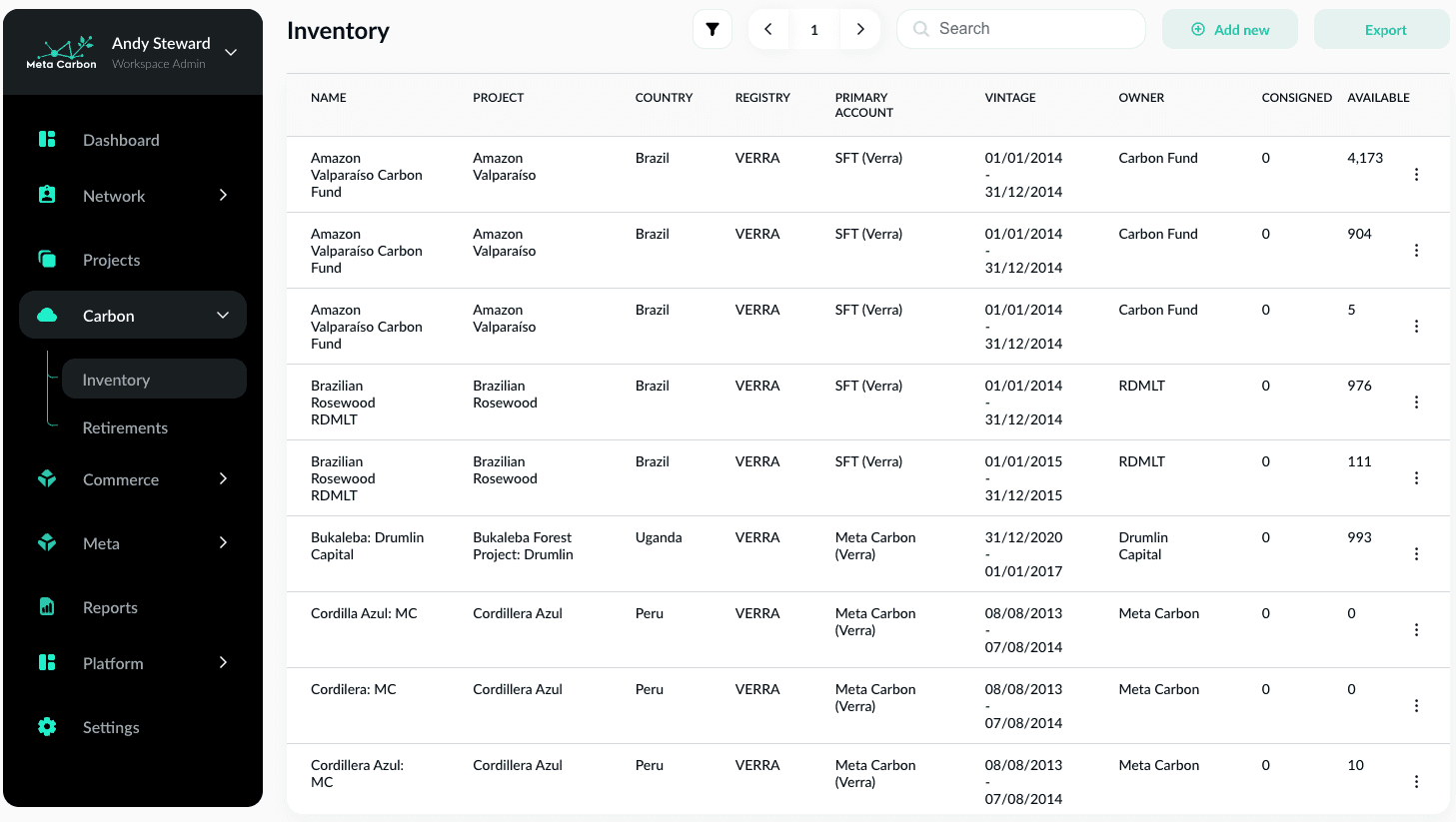Expand the Platform section
Screen dimensions: 1456x822
click(x=222, y=663)
